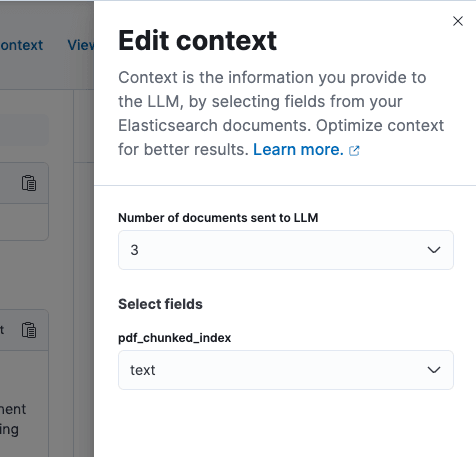Expand chevron of documents count selector
The height and width of the screenshot is (457, 476).
[x=434, y=250]
